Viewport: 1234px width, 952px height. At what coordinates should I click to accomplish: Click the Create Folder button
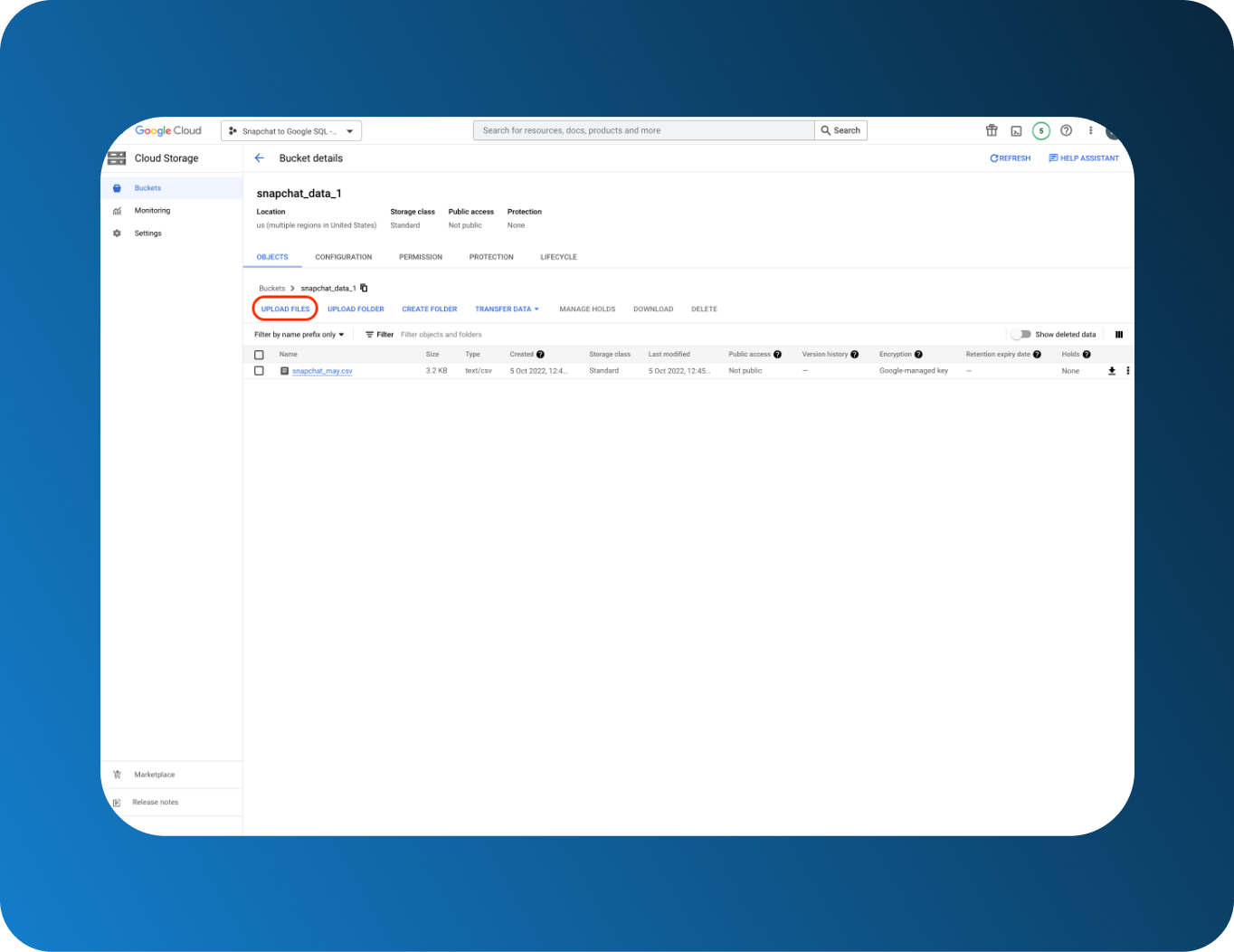tap(430, 309)
